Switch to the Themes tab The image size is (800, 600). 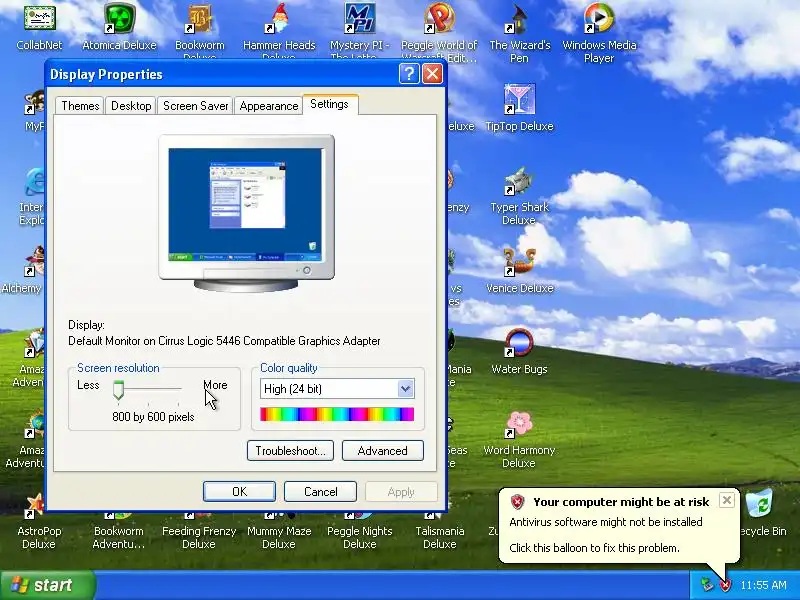point(80,106)
